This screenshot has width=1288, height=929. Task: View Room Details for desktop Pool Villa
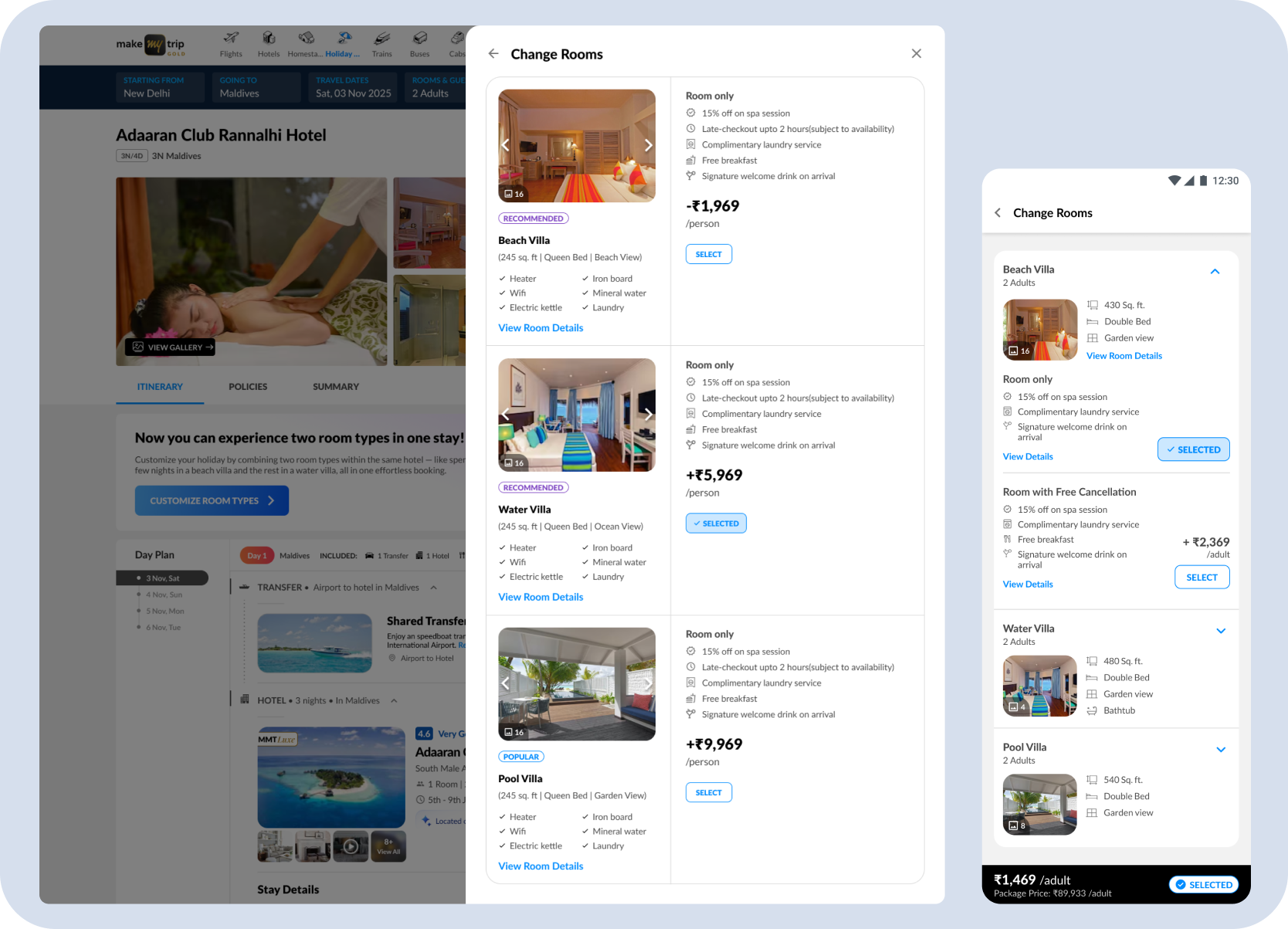point(541,866)
